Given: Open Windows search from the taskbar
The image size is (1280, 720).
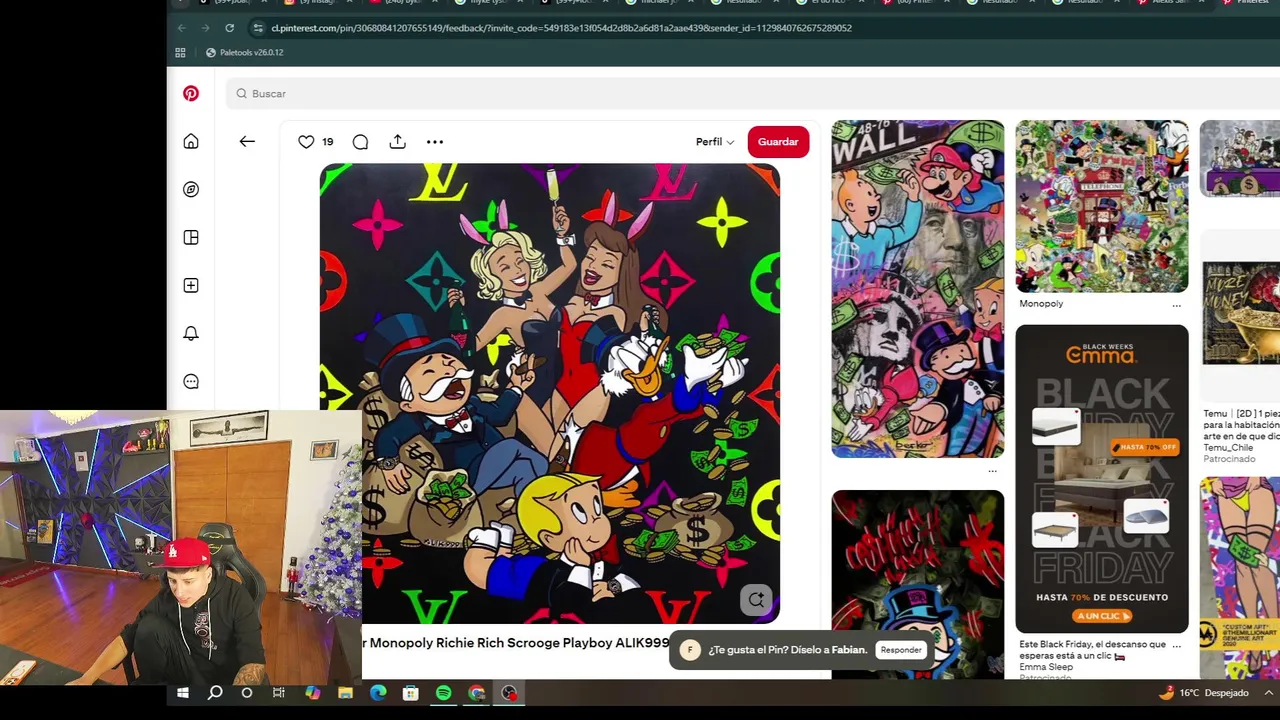Looking at the screenshot, I should [215, 693].
